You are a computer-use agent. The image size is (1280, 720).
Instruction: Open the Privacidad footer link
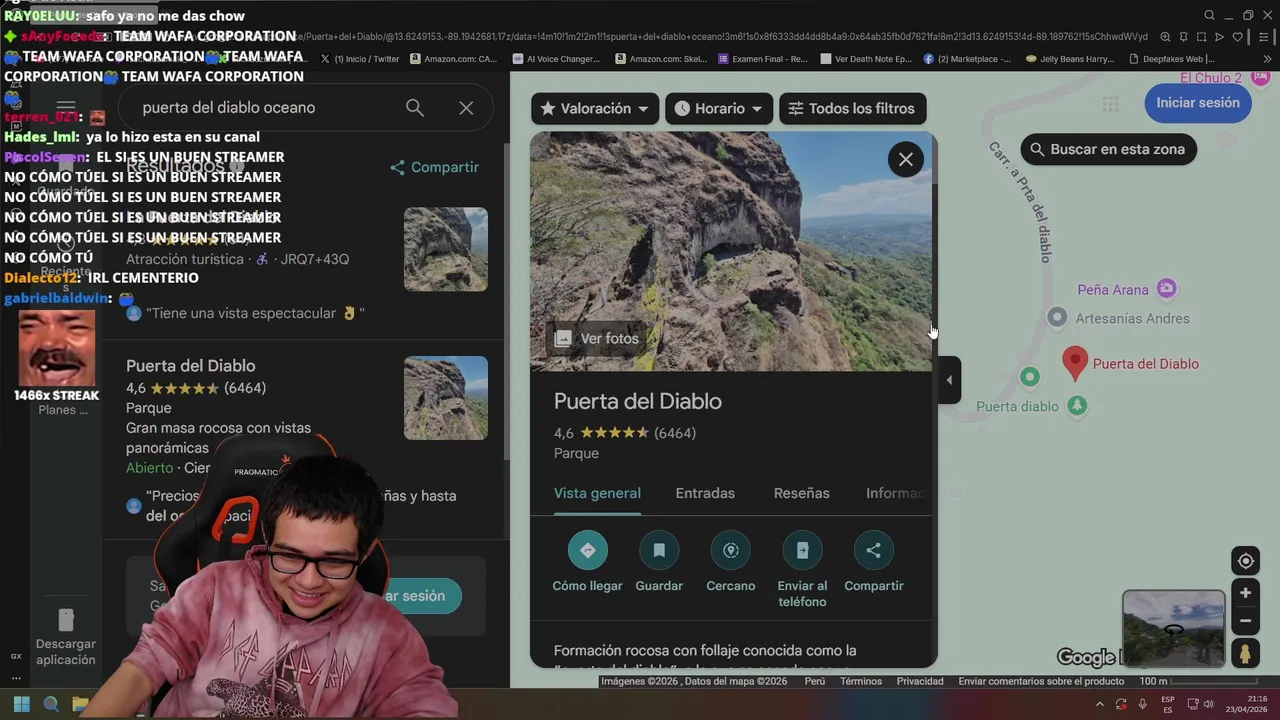coord(920,682)
